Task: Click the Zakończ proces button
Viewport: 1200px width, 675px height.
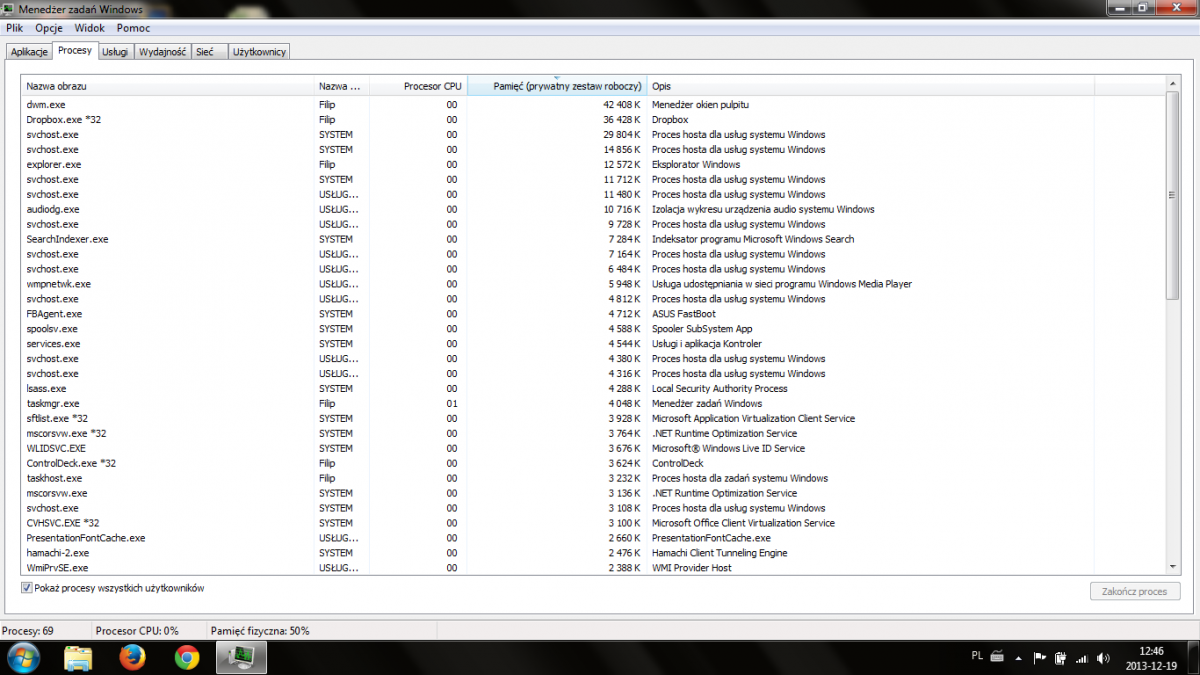Action: click(1135, 591)
